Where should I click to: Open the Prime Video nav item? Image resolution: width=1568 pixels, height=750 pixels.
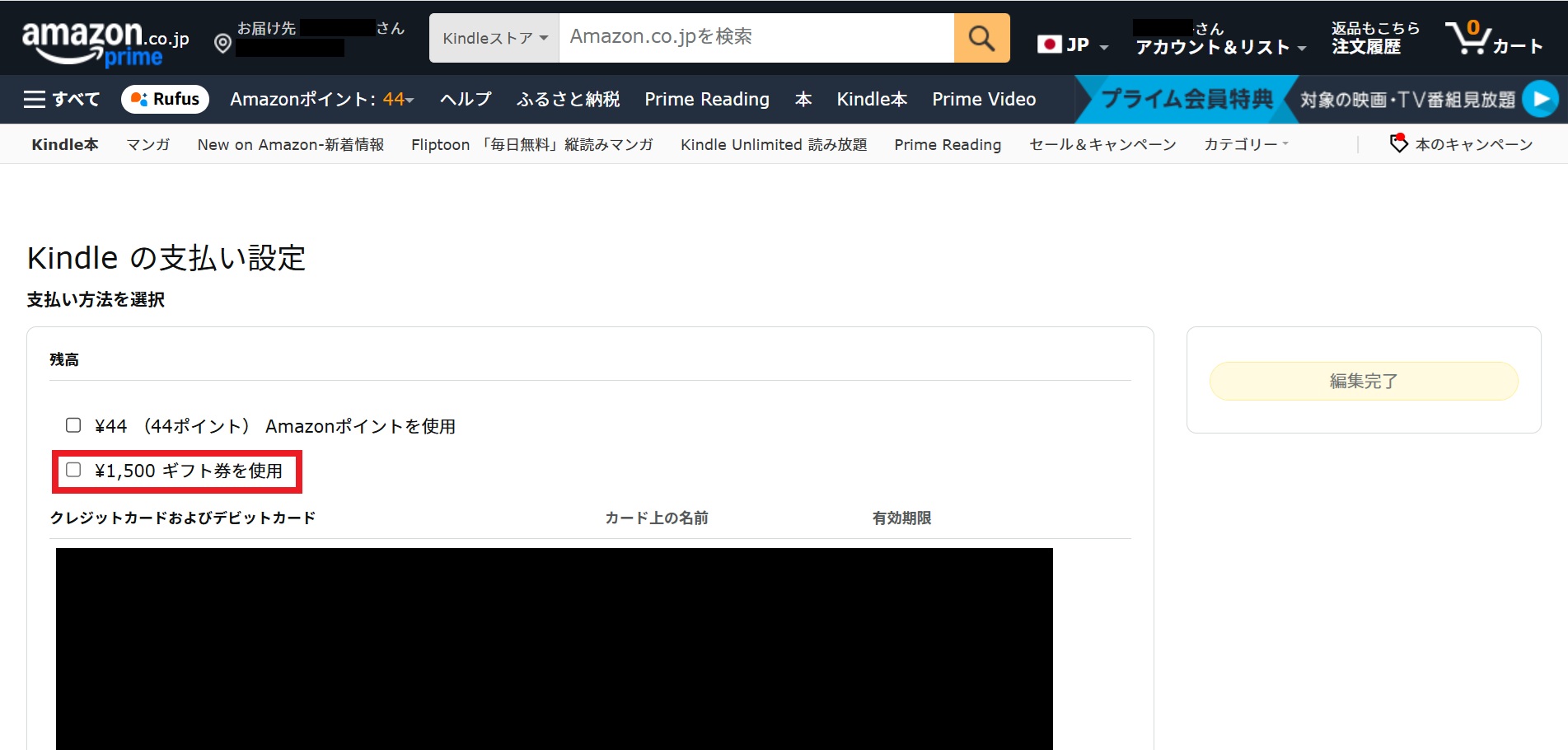984,100
